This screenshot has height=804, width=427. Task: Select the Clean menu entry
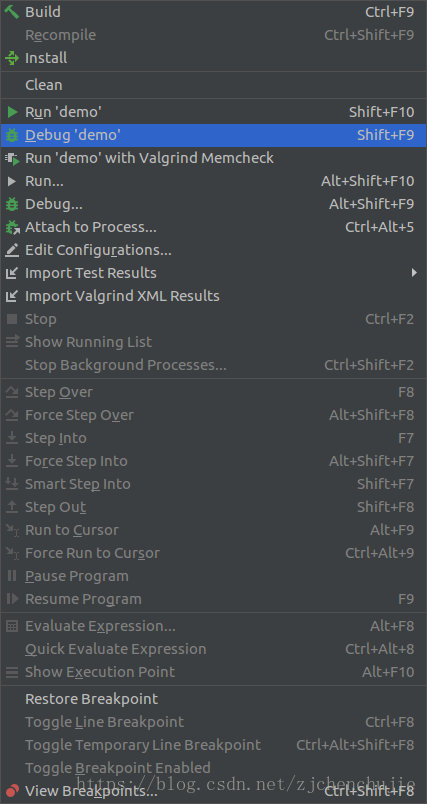coord(213,85)
